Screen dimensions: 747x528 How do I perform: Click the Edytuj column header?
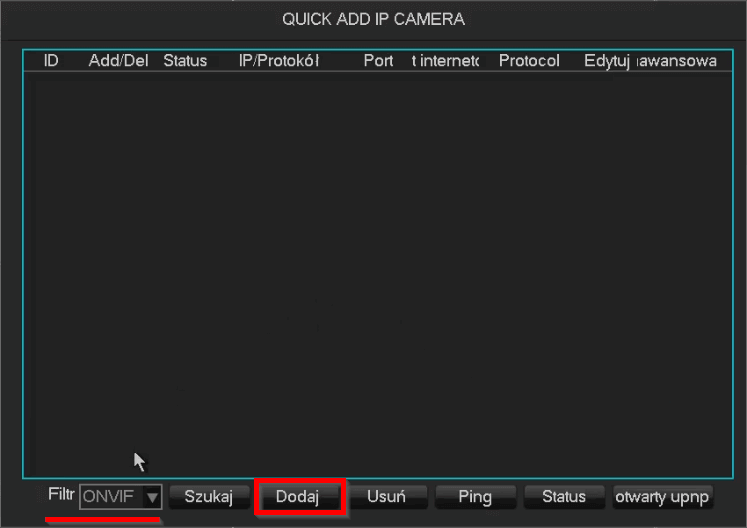607,61
